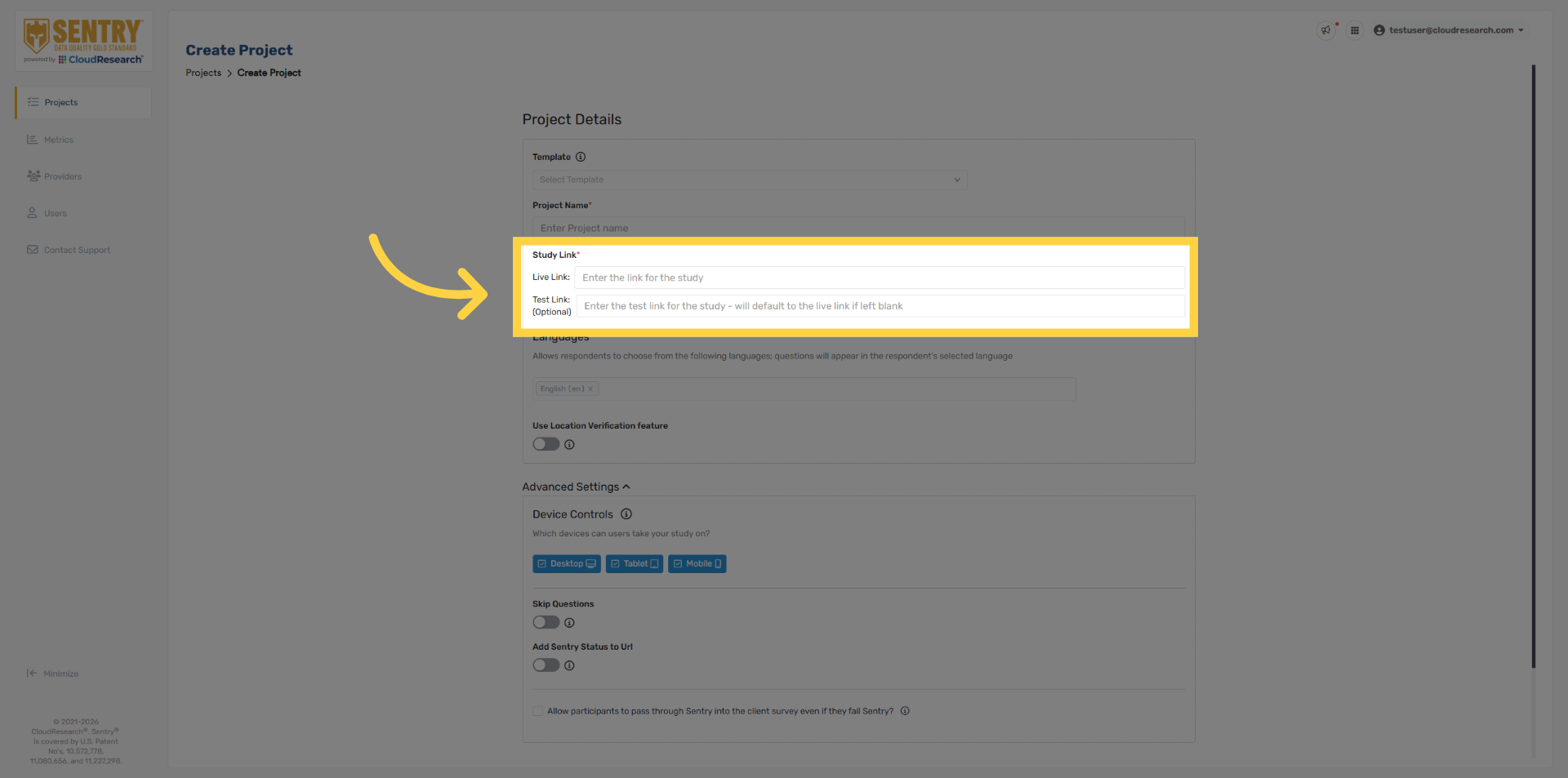This screenshot has height=778, width=1568.
Task: Check the allow participants pass-through checkbox
Action: click(x=538, y=711)
